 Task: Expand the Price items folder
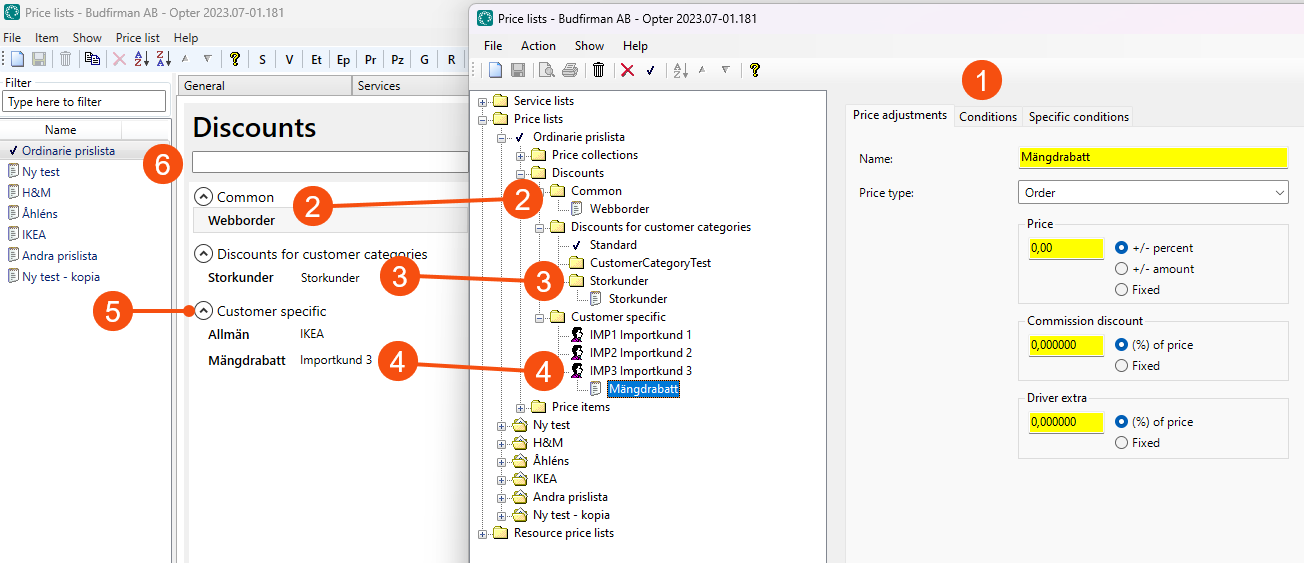(522, 407)
